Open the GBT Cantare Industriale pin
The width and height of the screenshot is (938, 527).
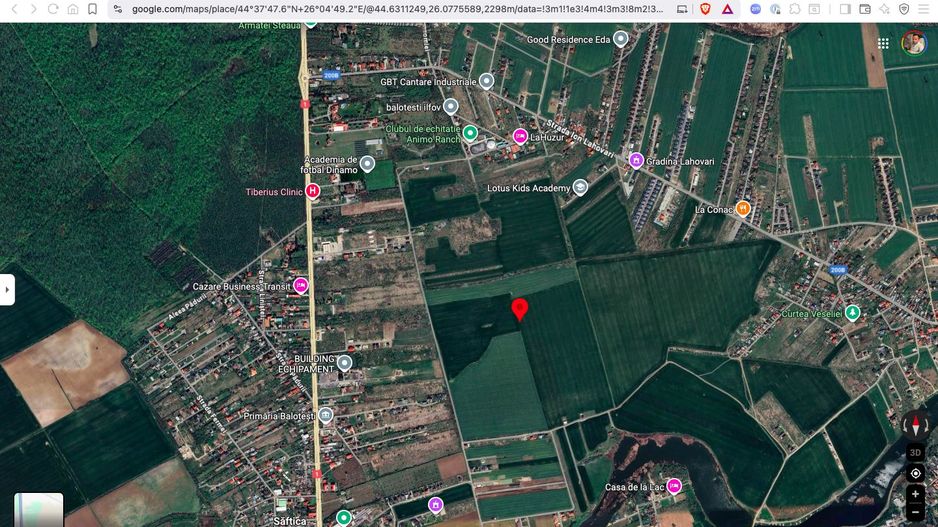coord(486,81)
